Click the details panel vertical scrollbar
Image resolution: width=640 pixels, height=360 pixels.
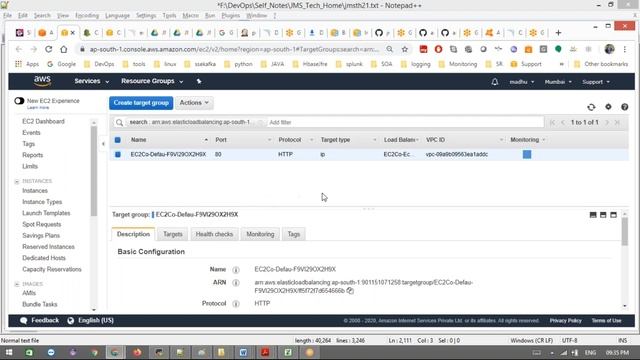[624, 231]
